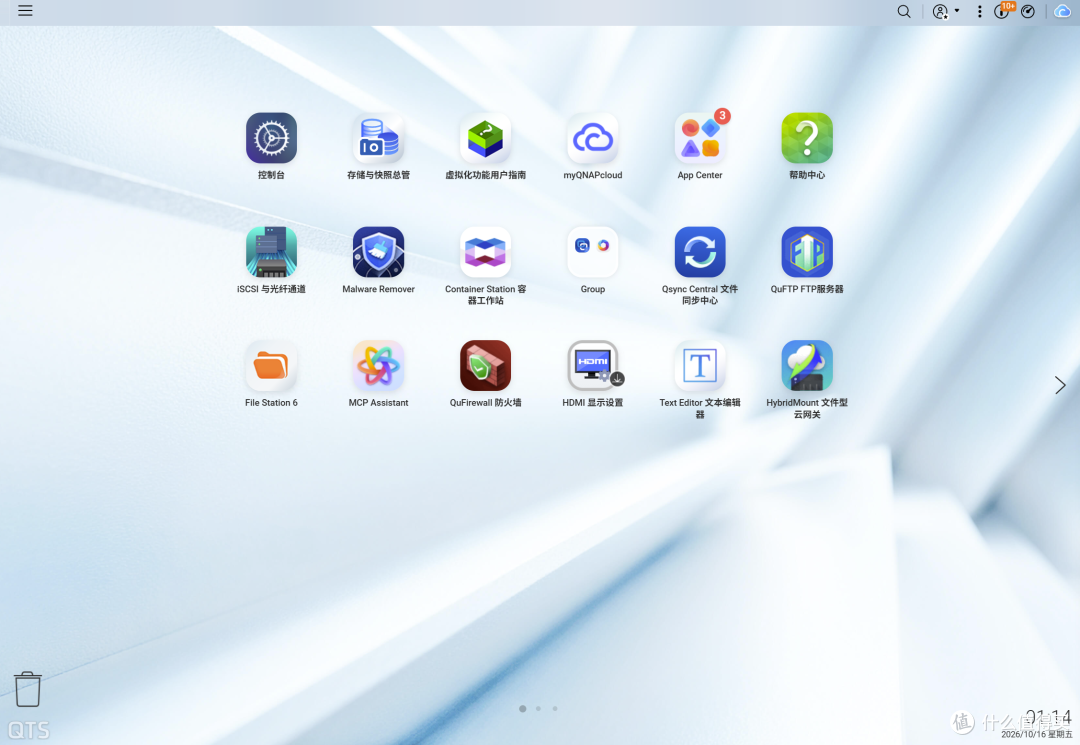1080x745 pixels.
Task: Open Container Station 容器工作站
Action: 486,252
